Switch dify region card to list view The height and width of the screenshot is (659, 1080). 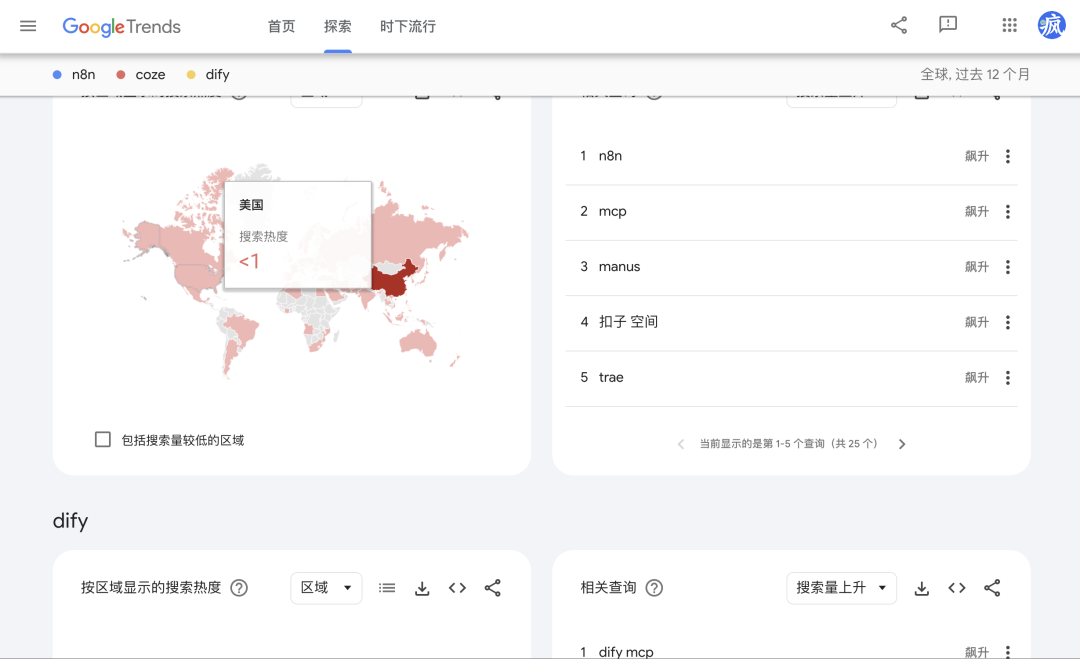[387, 588]
